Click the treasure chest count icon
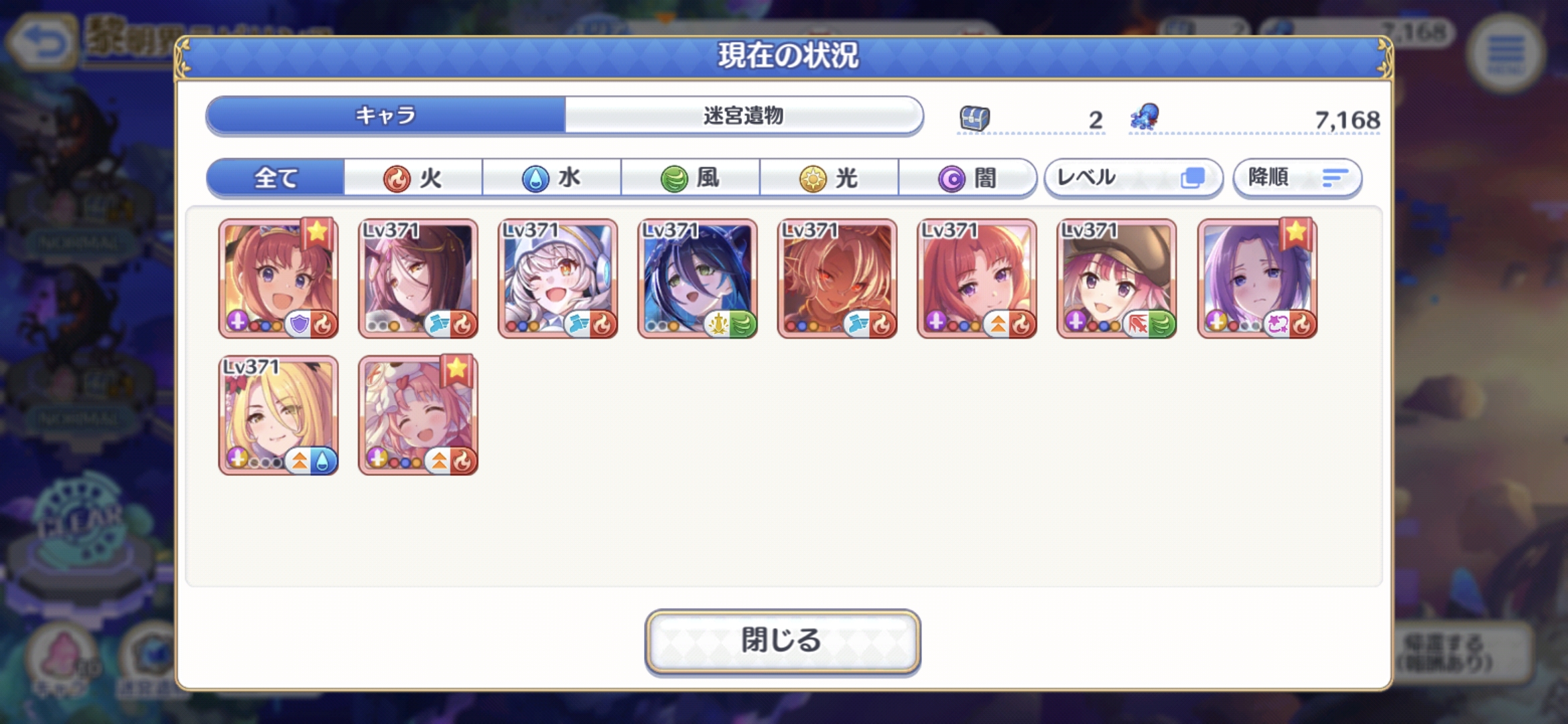The image size is (1568, 724). [x=974, y=119]
